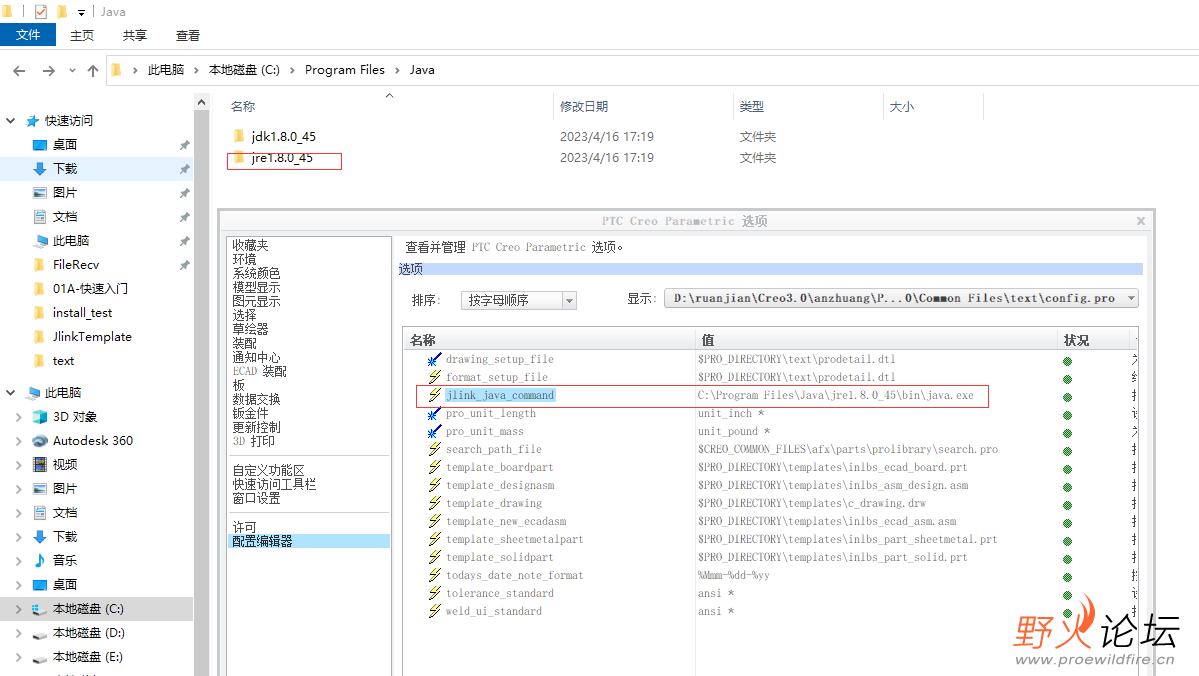Switch to the 共享 ribbon tab
The image size is (1199, 676).
pos(135,36)
